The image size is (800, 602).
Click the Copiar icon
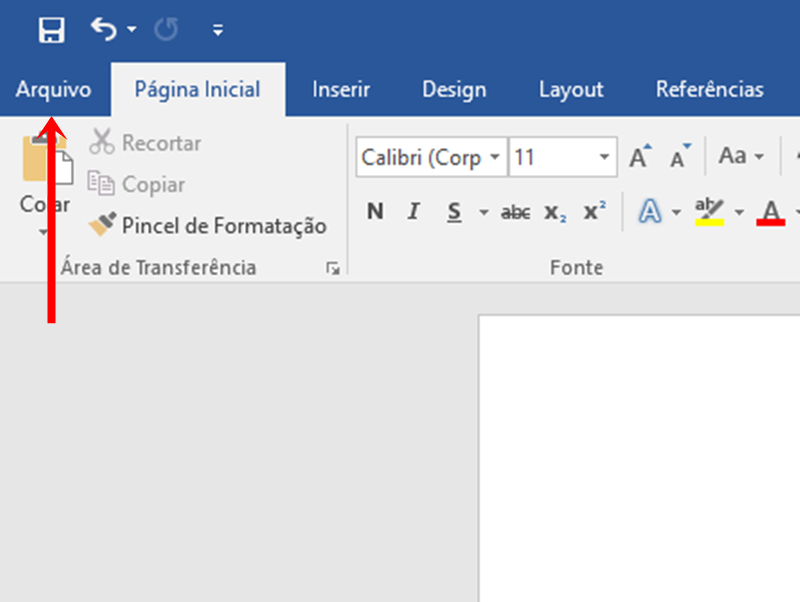click(101, 183)
